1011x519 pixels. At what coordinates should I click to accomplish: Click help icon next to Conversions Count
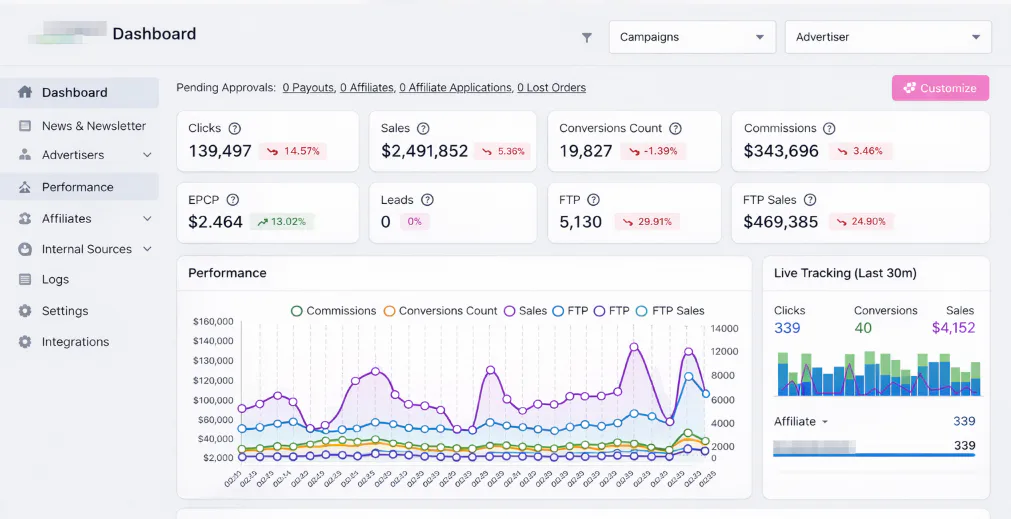tap(675, 128)
